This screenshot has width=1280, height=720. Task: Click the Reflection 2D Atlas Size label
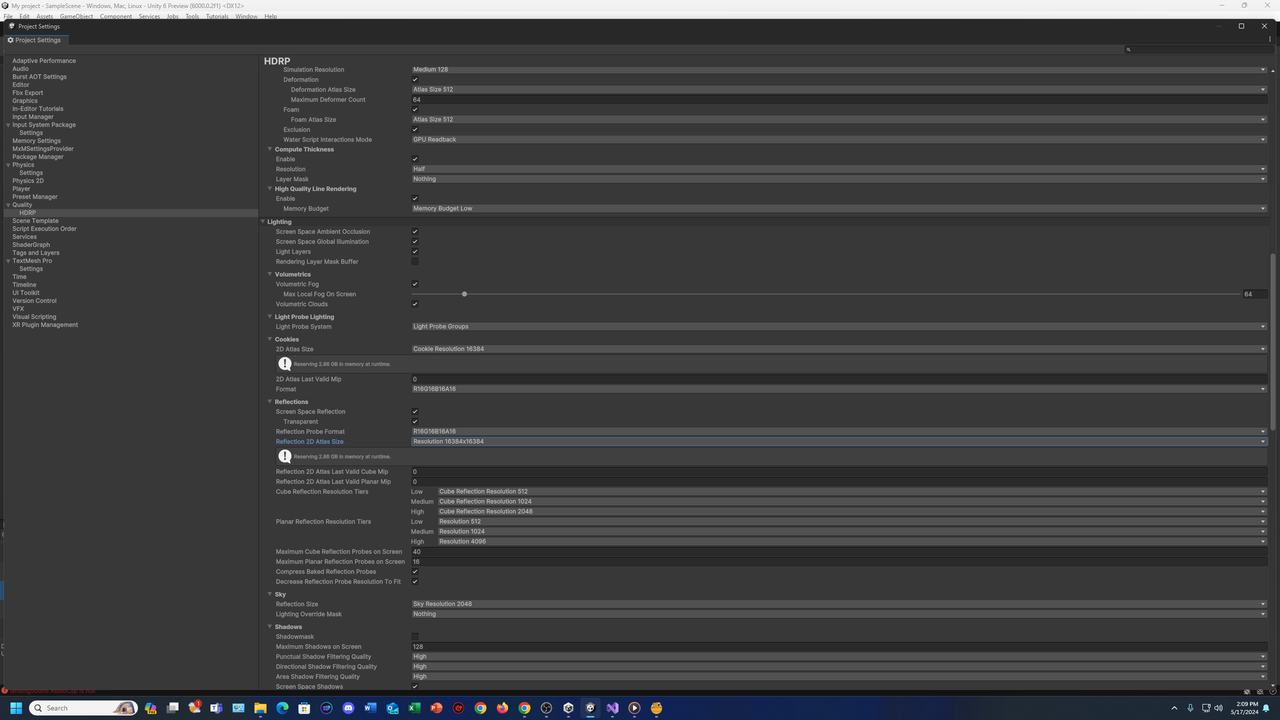310,442
